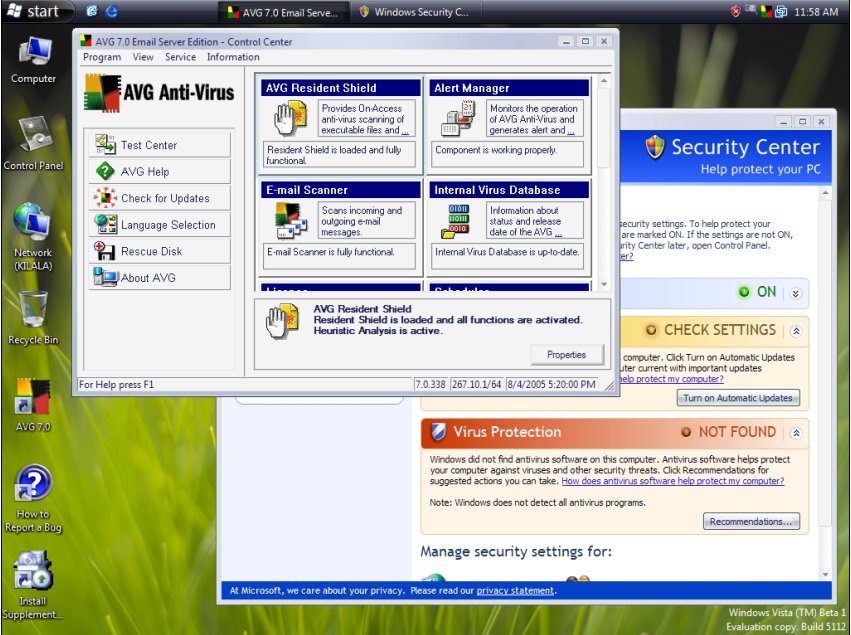Click the Security Center scroll down arrow

[x=825, y=574]
